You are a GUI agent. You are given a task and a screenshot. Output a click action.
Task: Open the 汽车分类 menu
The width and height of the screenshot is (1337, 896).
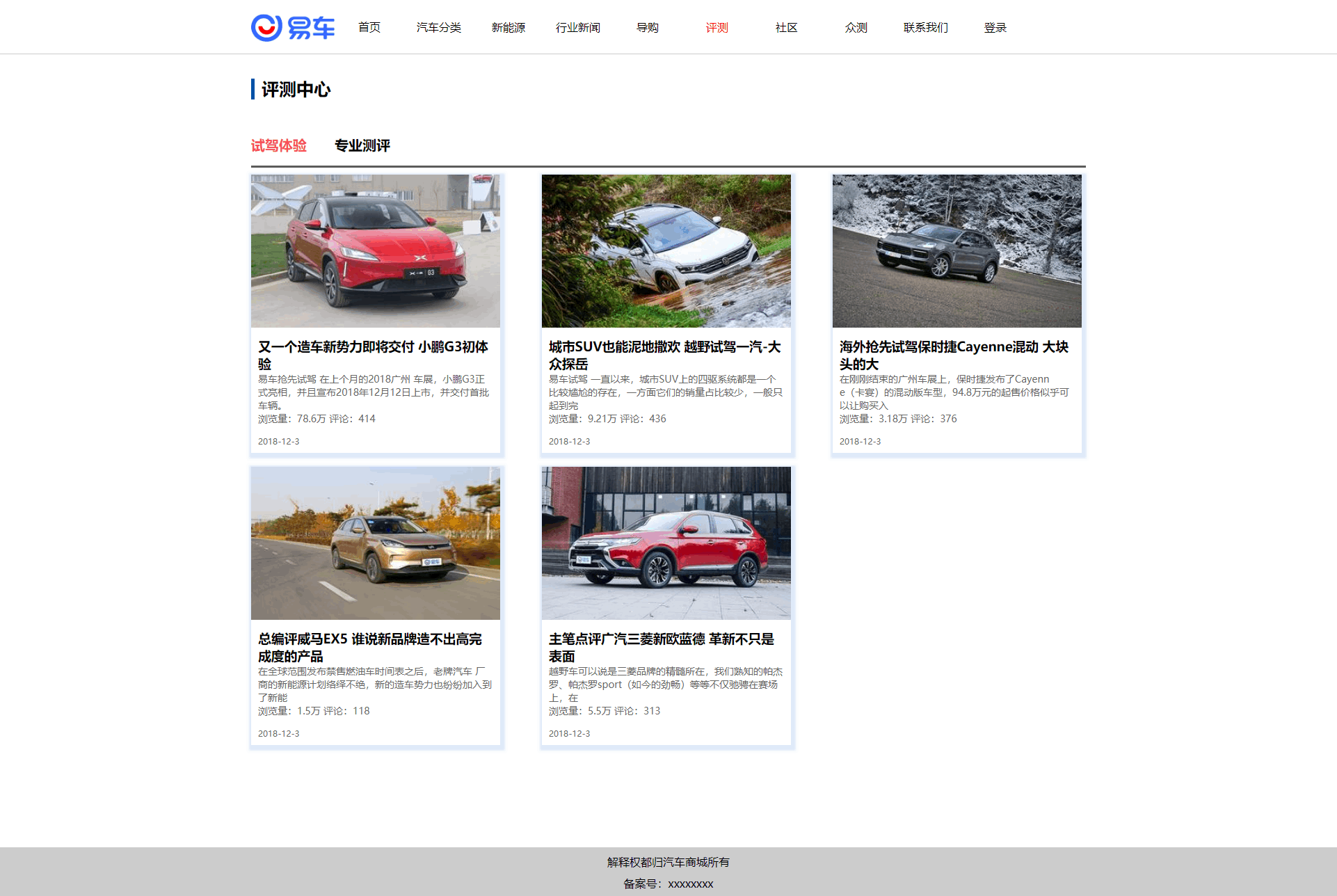(439, 28)
